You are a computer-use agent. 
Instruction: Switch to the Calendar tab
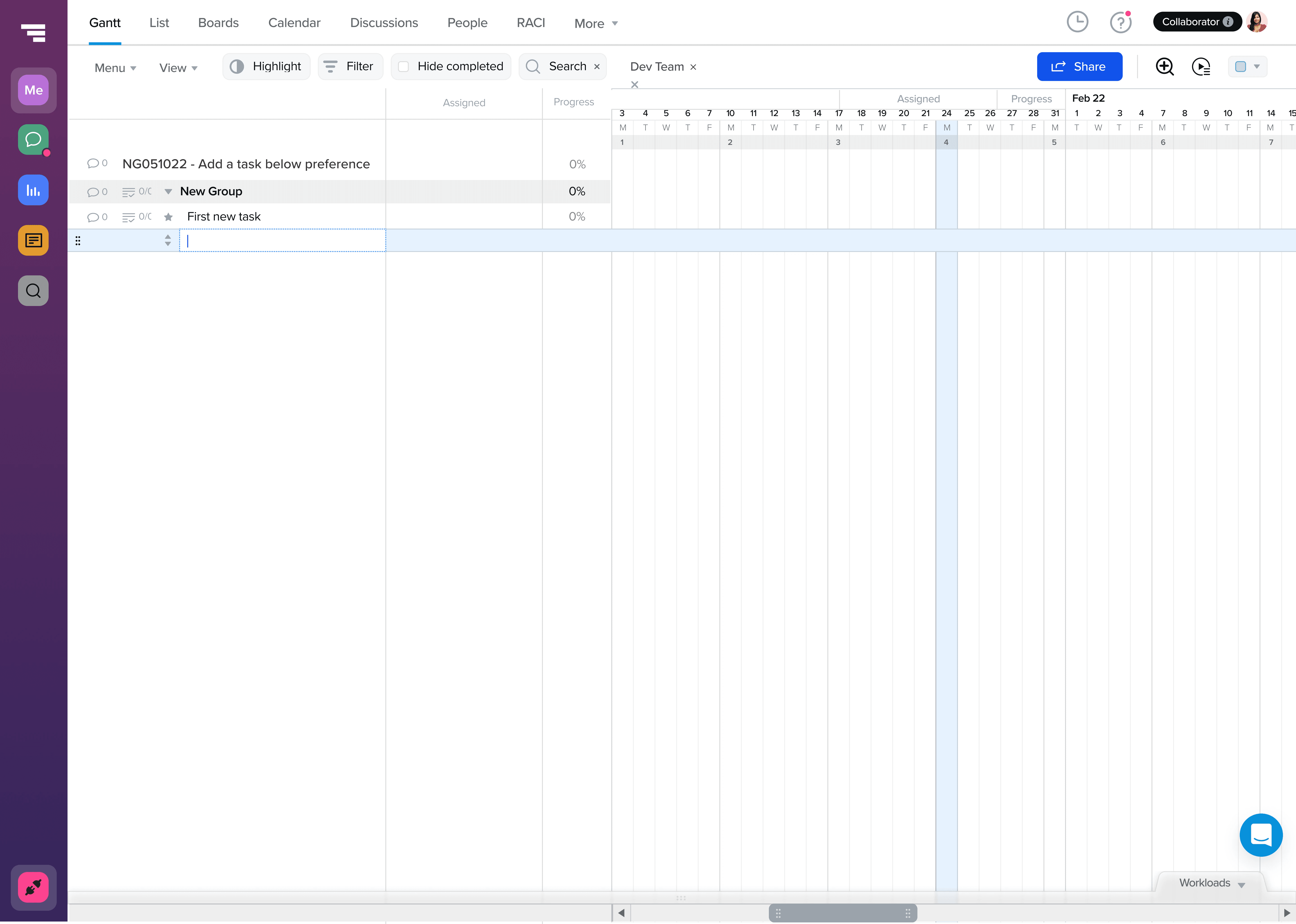294,23
